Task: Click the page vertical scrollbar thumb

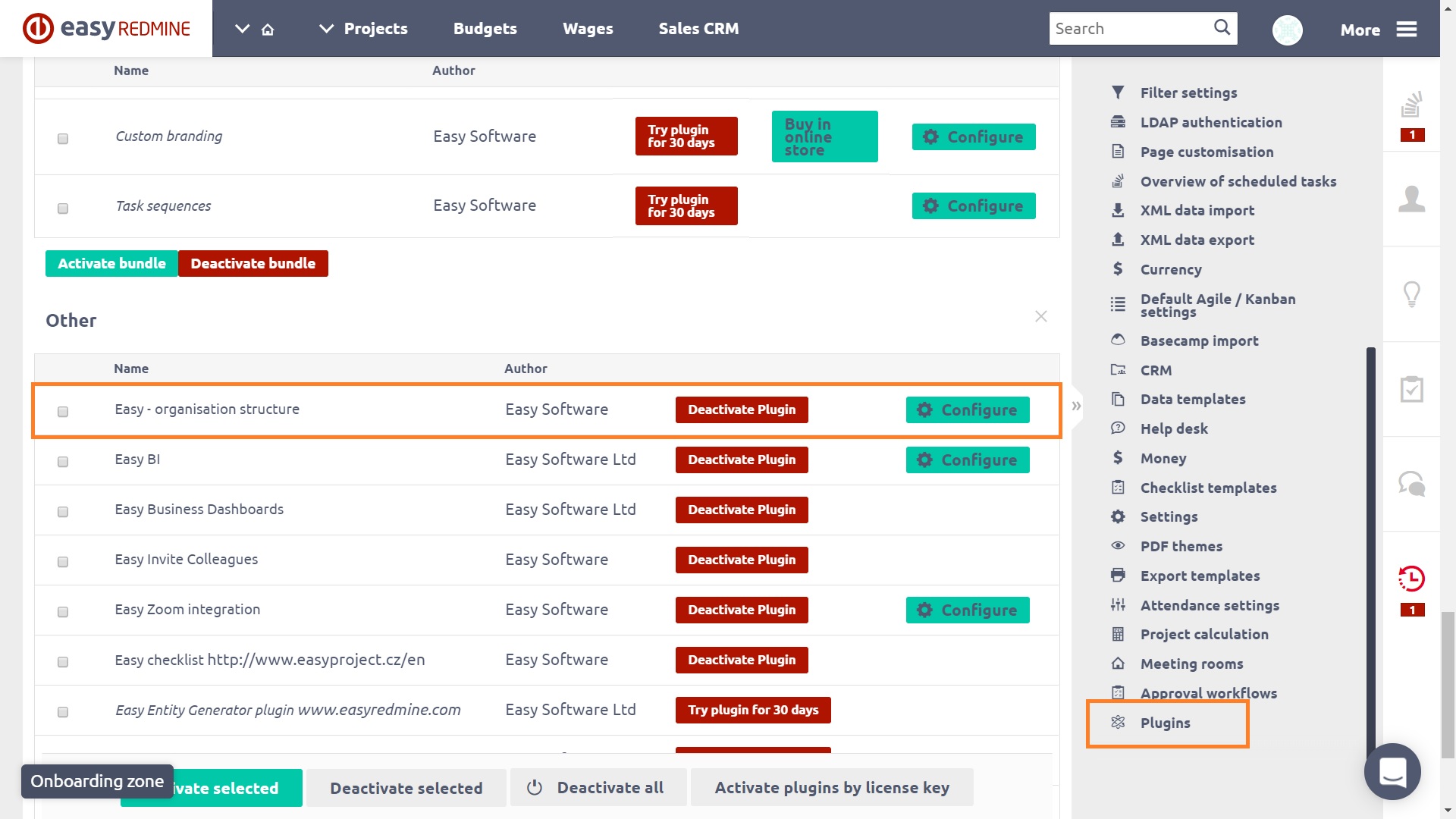Action: (1448, 684)
